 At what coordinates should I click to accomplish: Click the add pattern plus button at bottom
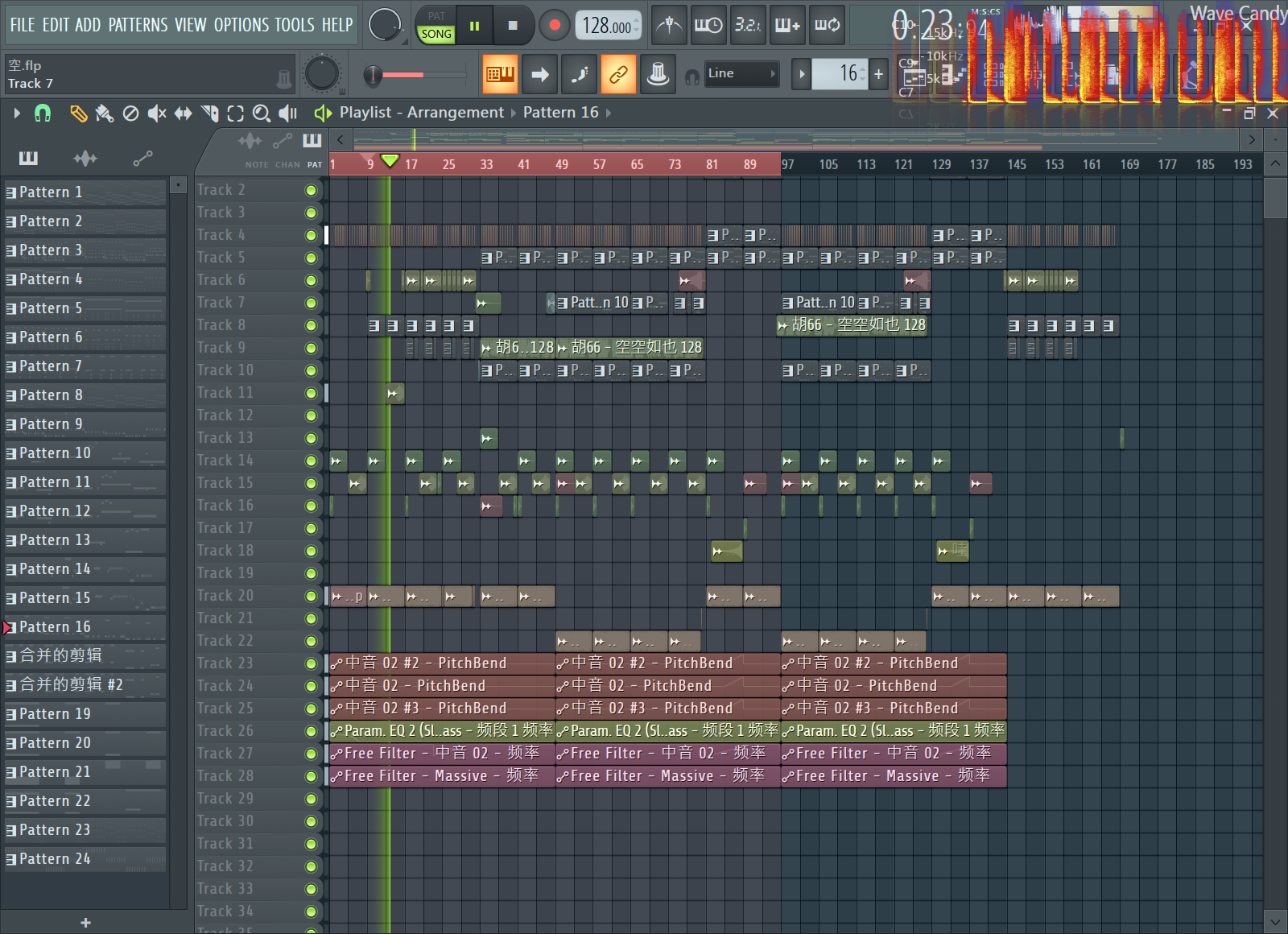click(85, 923)
